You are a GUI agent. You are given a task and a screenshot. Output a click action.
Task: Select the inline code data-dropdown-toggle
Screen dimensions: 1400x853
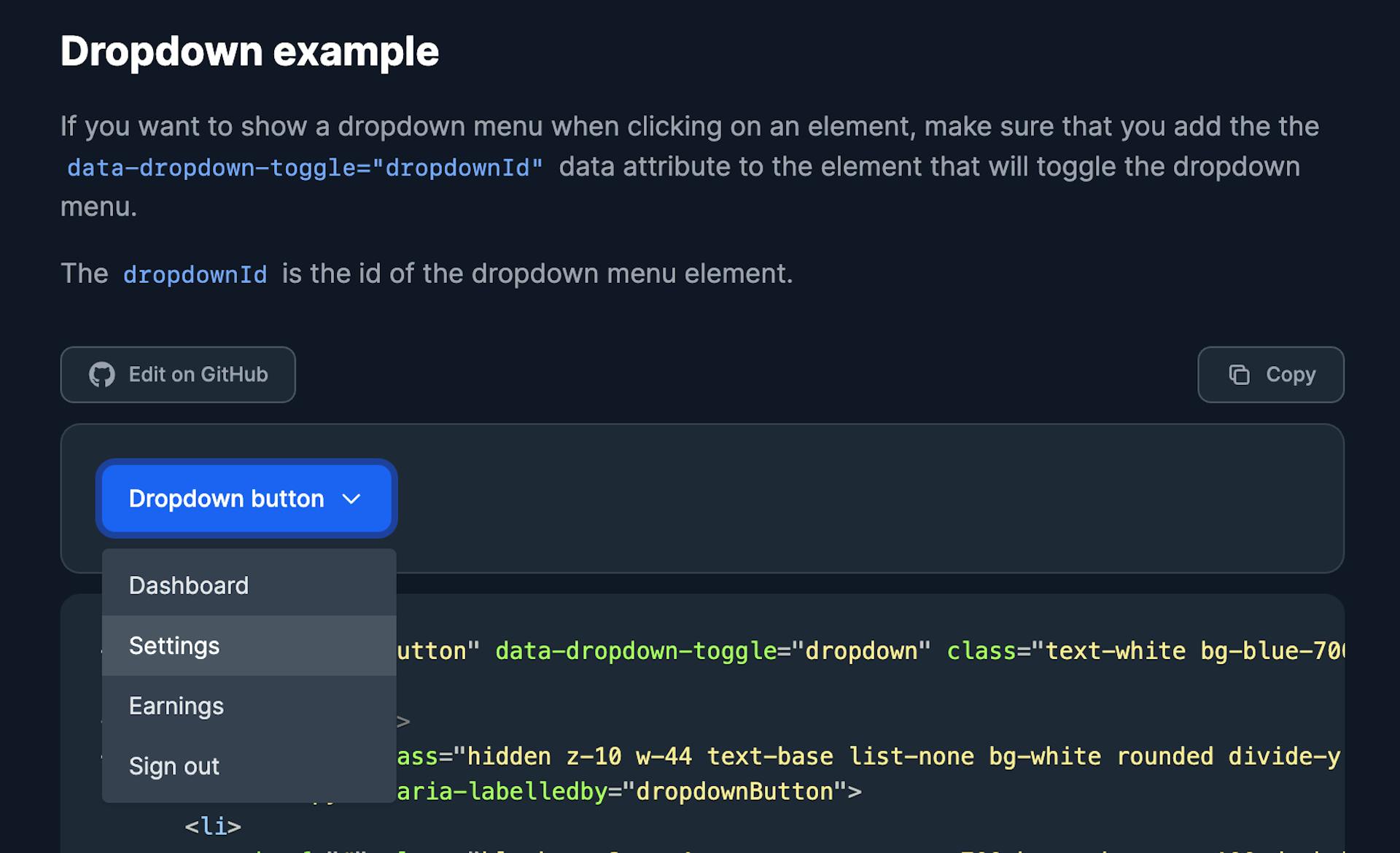[x=304, y=166]
